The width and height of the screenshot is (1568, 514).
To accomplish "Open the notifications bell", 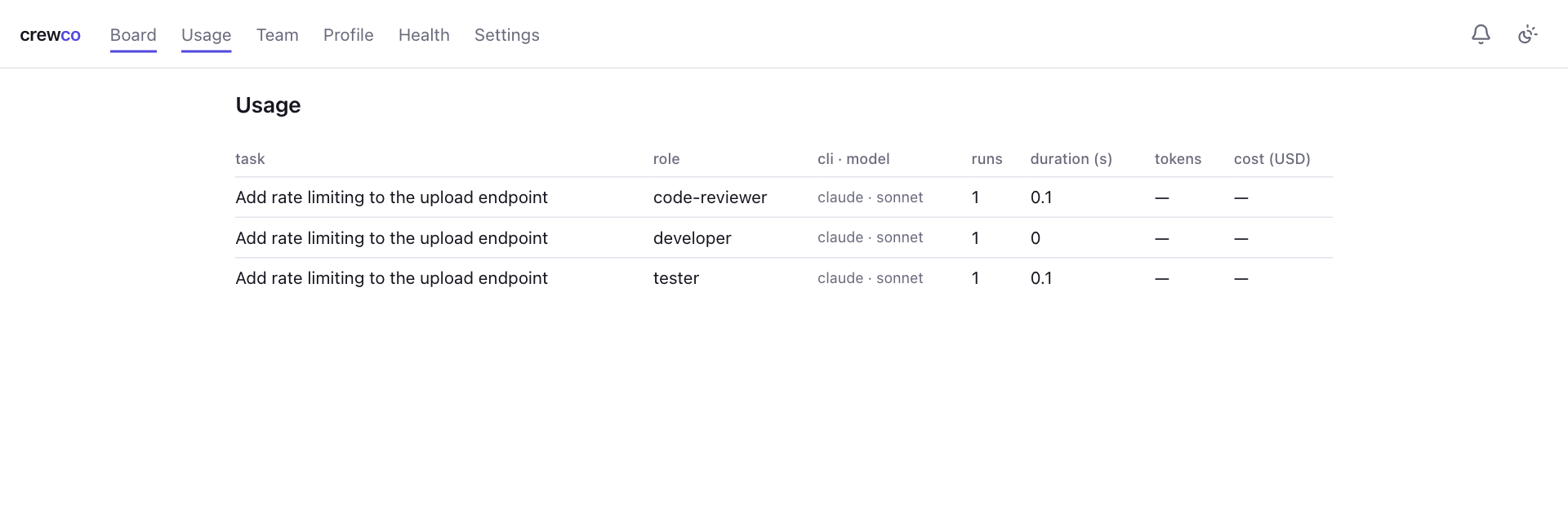I will [1481, 34].
